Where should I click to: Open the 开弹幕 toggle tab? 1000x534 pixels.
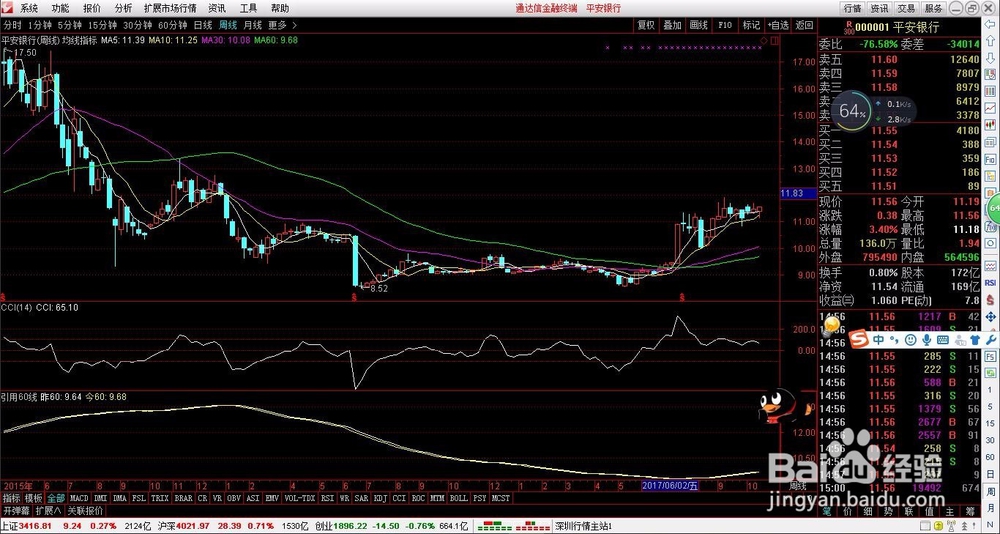[17, 510]
